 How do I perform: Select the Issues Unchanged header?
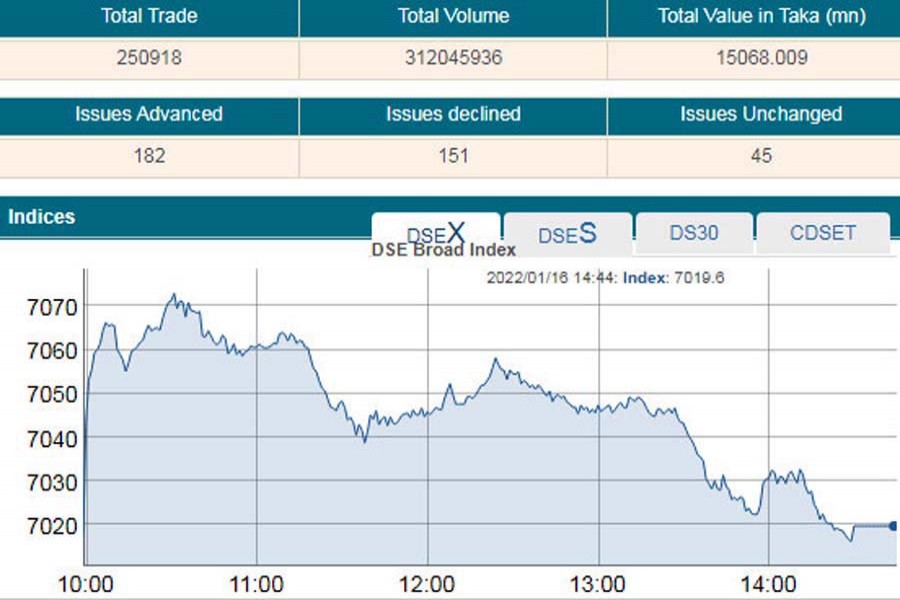(761, 114)
